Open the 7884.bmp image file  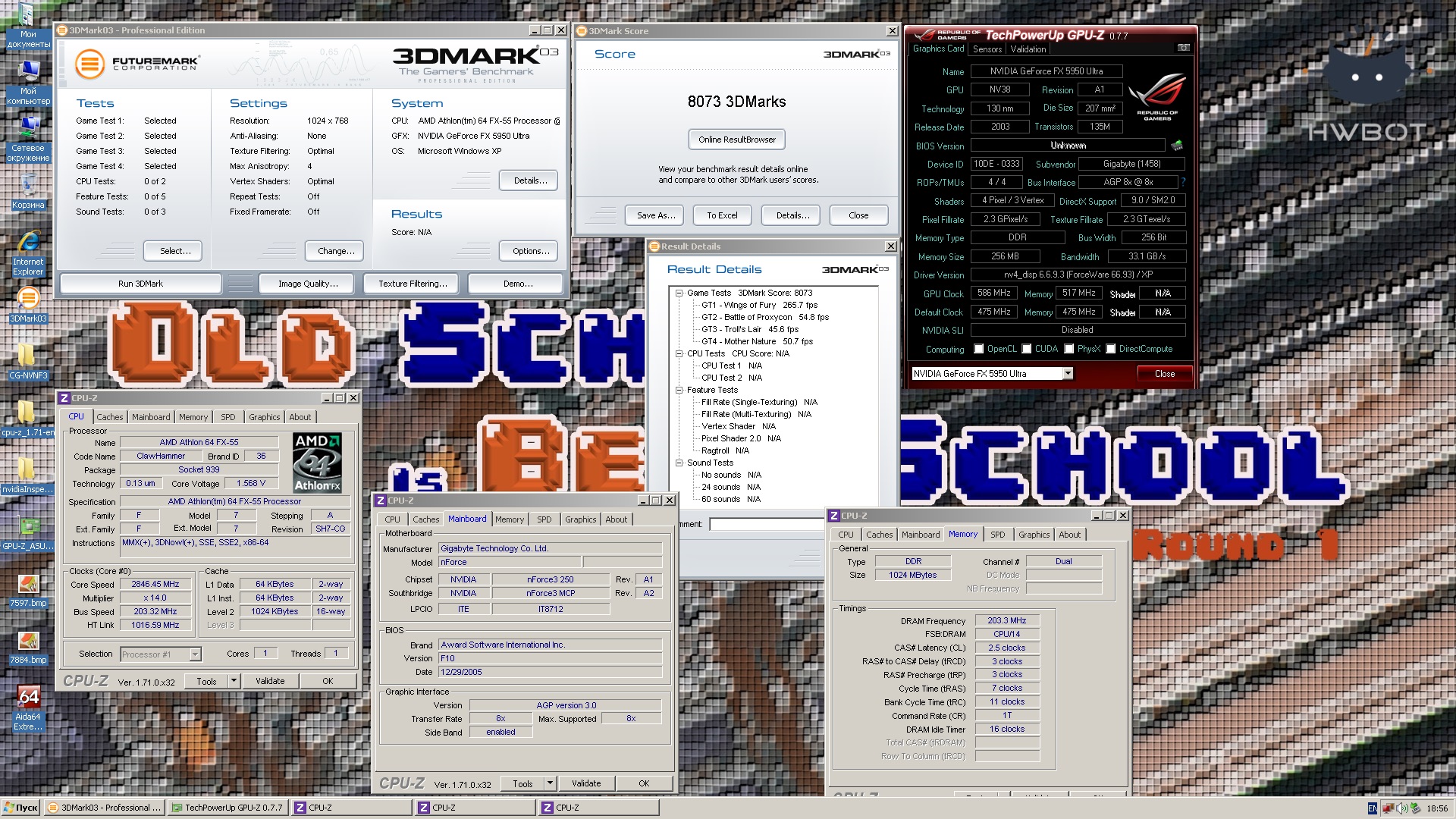coord(28,647)
